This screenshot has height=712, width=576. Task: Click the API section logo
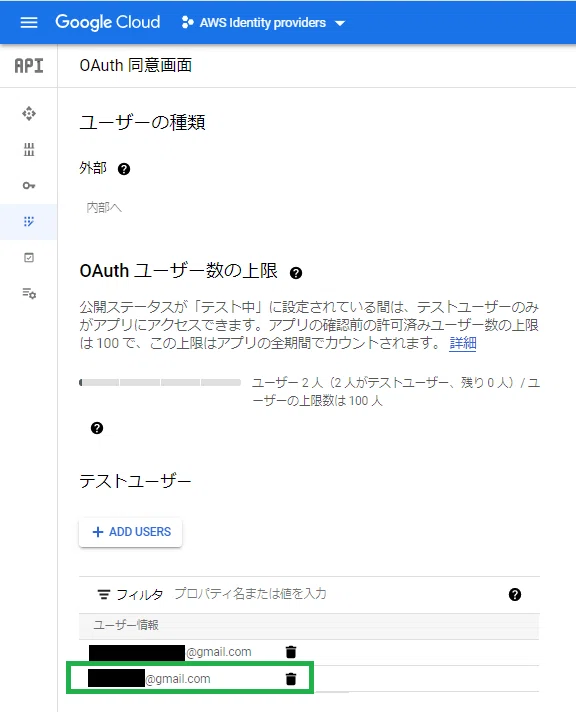(29, 66)
